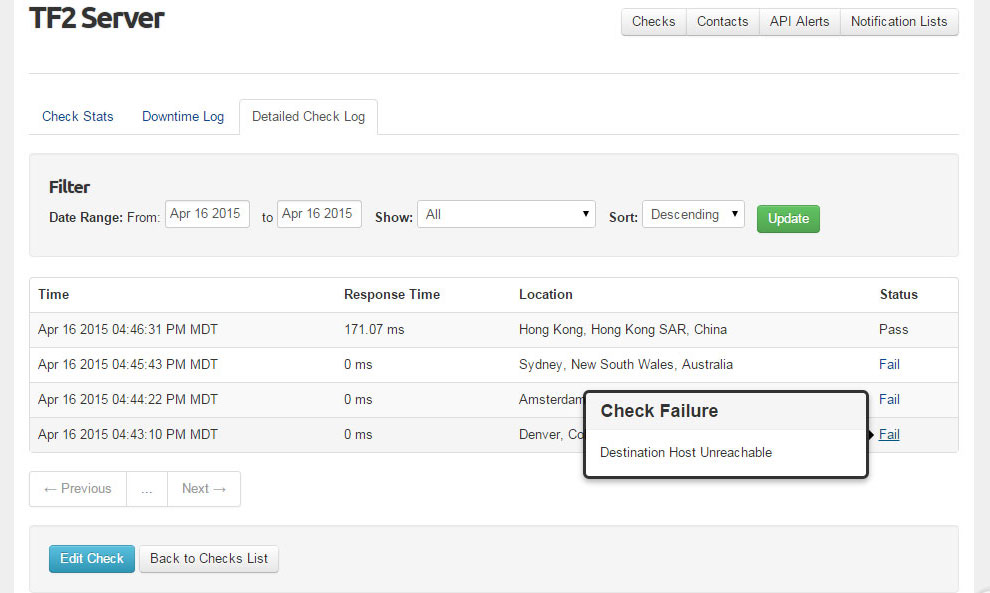This screenshot has height=593, width=990.
Task: Select timestamp Apr 16 2015 04:43:10 PM MDT
Action: click(x=128, y=434)
